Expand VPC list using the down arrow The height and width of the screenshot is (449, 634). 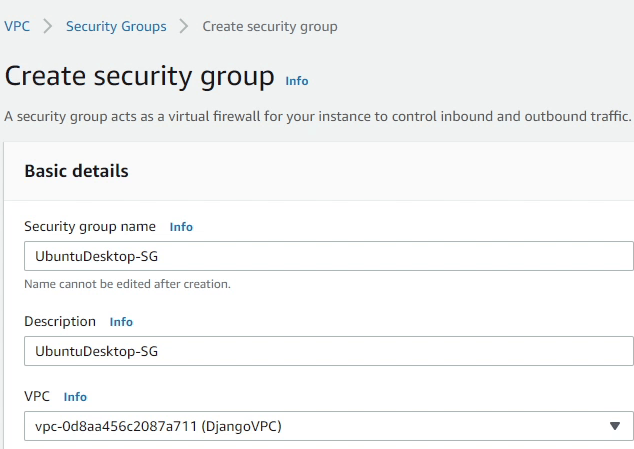coord(615,427)
